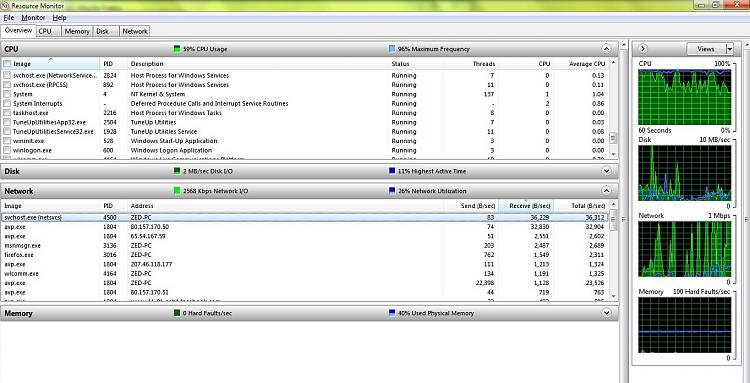
Task: Expand the Memory section chevron
Action: click(607, 313)
